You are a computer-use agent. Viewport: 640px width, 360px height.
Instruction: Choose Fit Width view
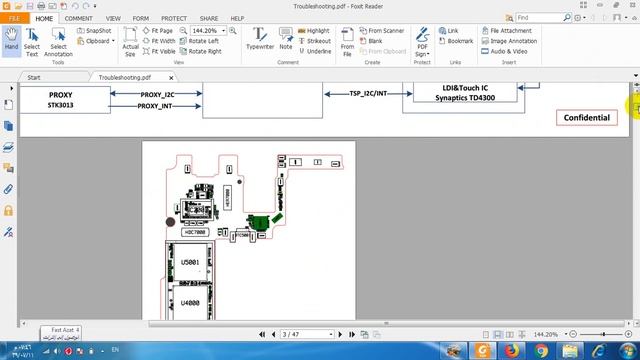159,41
